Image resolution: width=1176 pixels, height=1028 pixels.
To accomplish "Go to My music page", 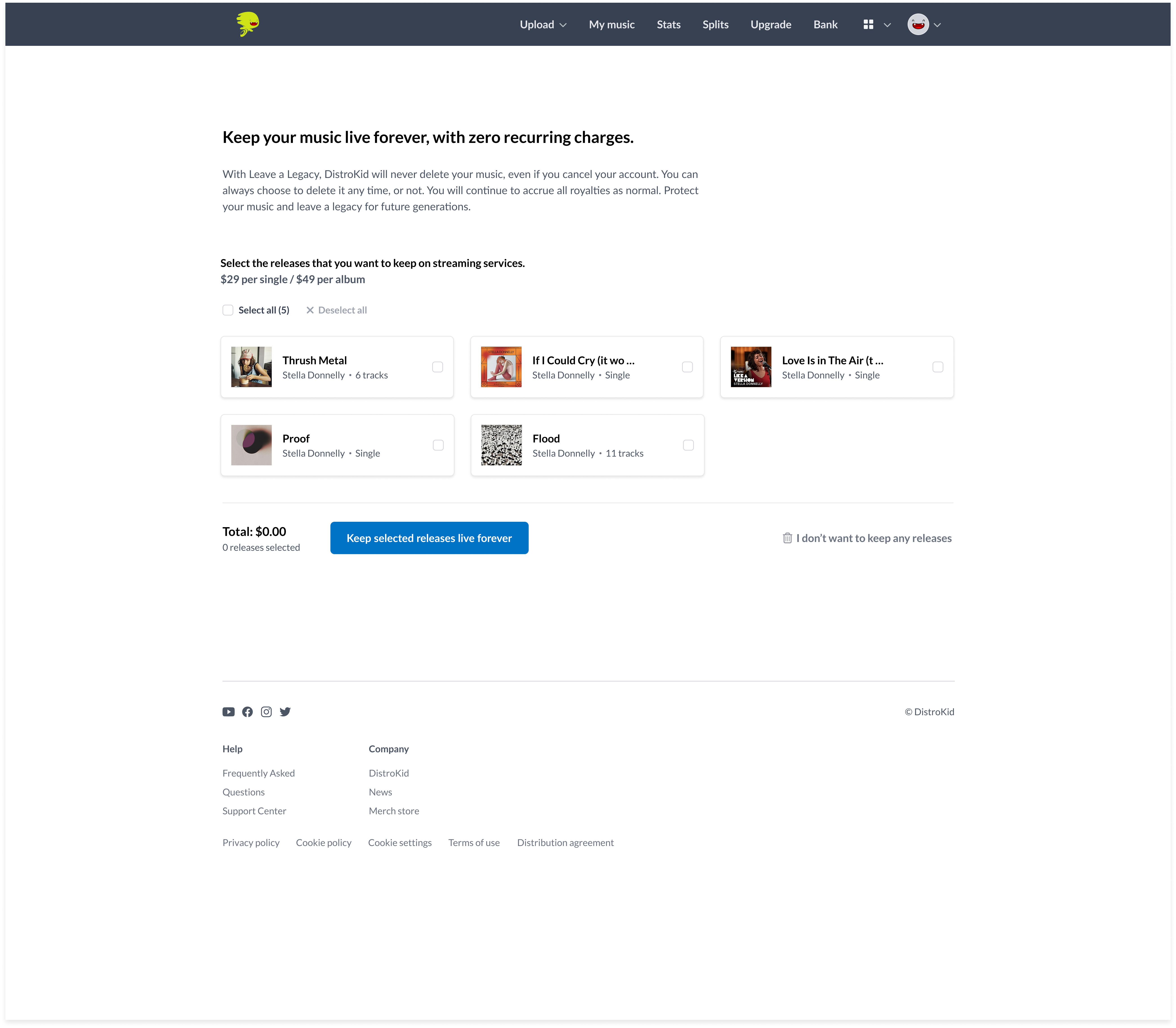I will pos(612,25).
